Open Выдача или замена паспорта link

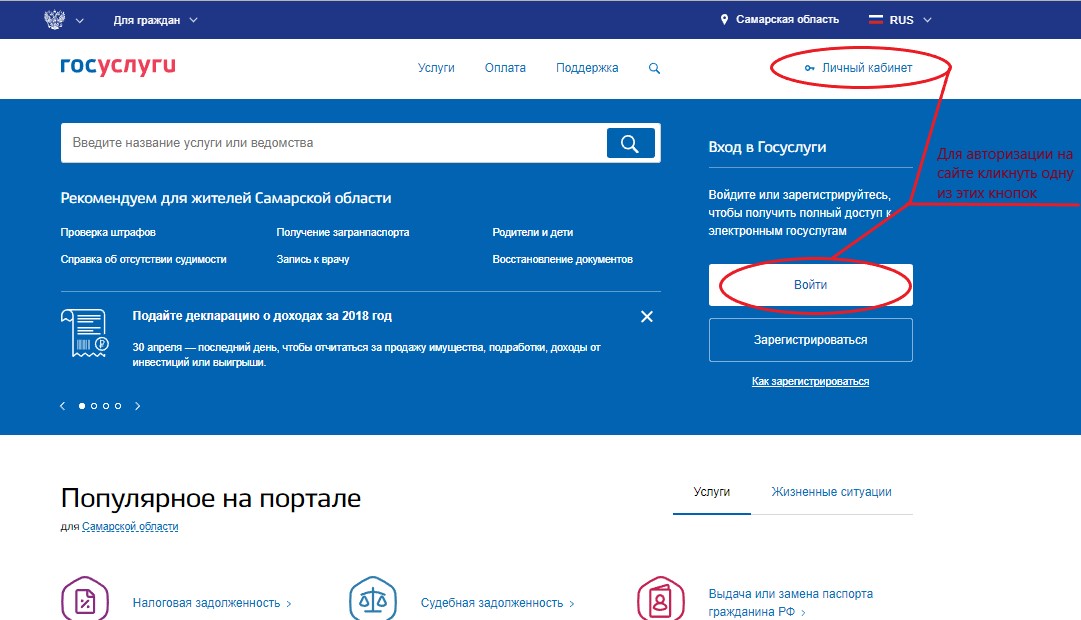click(x=791, y=603)
